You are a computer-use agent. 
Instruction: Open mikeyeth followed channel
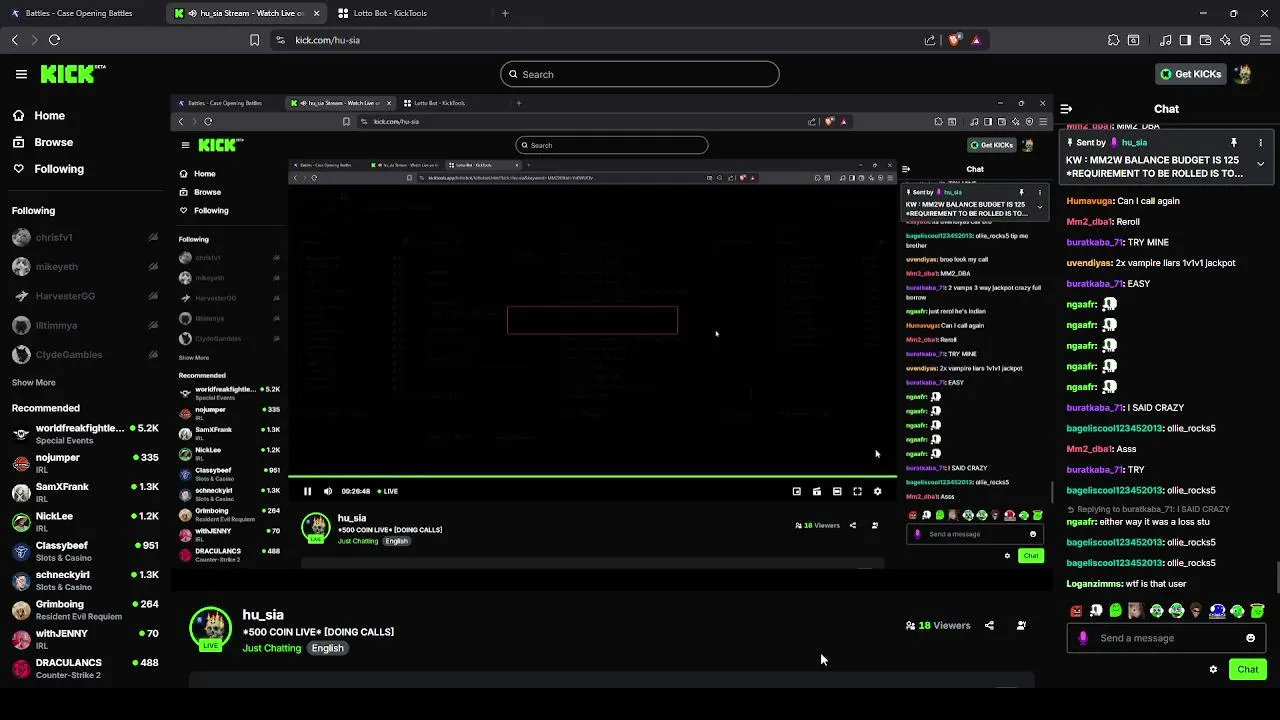pos(85,267)
